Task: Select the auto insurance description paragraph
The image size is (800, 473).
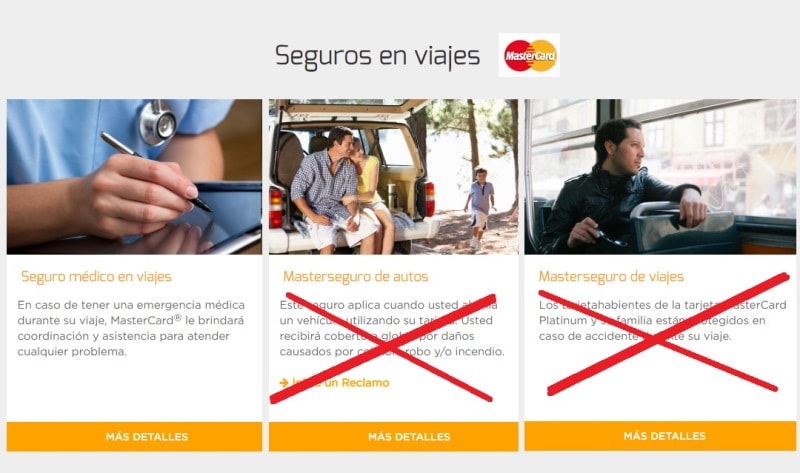Action: (392, 328)
